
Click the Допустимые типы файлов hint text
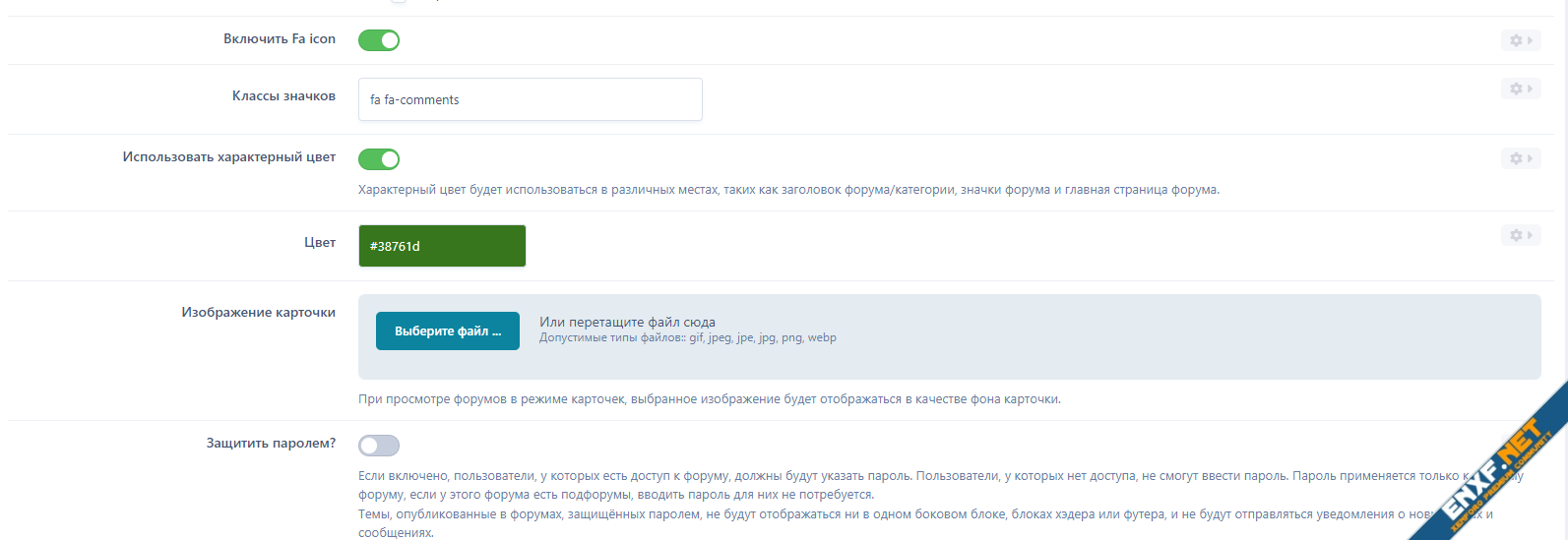point(687,338)
